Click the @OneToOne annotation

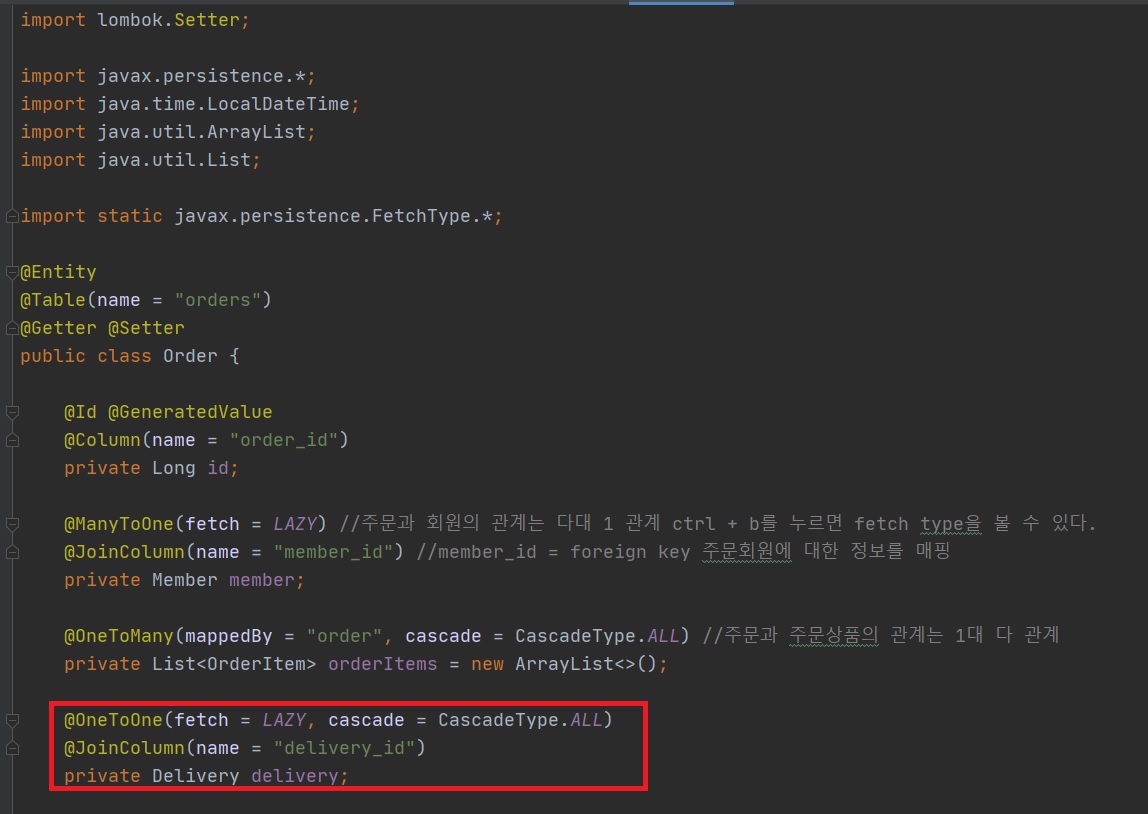pos(113,720)
